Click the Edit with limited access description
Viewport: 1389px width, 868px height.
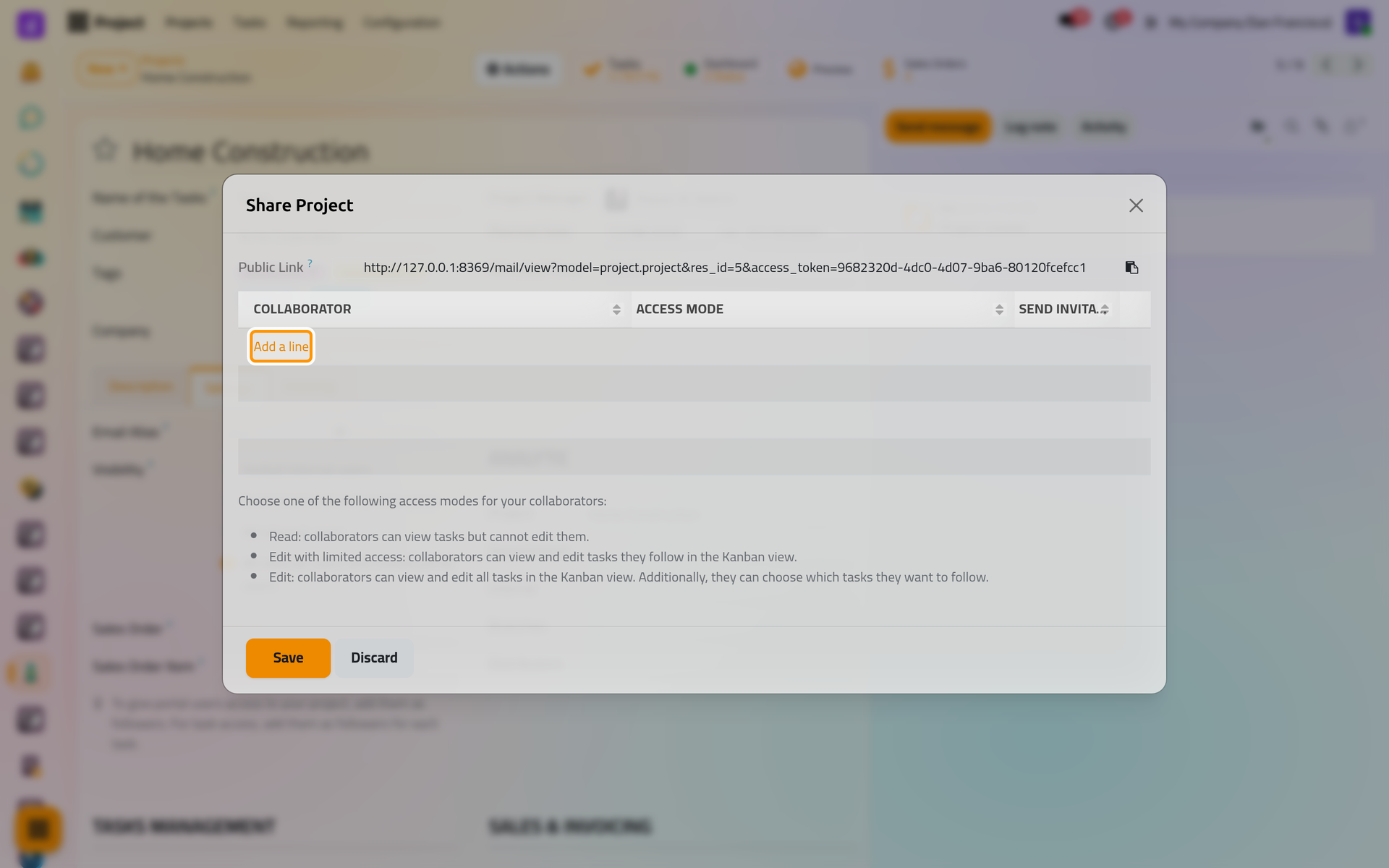[x=533, y=557]
